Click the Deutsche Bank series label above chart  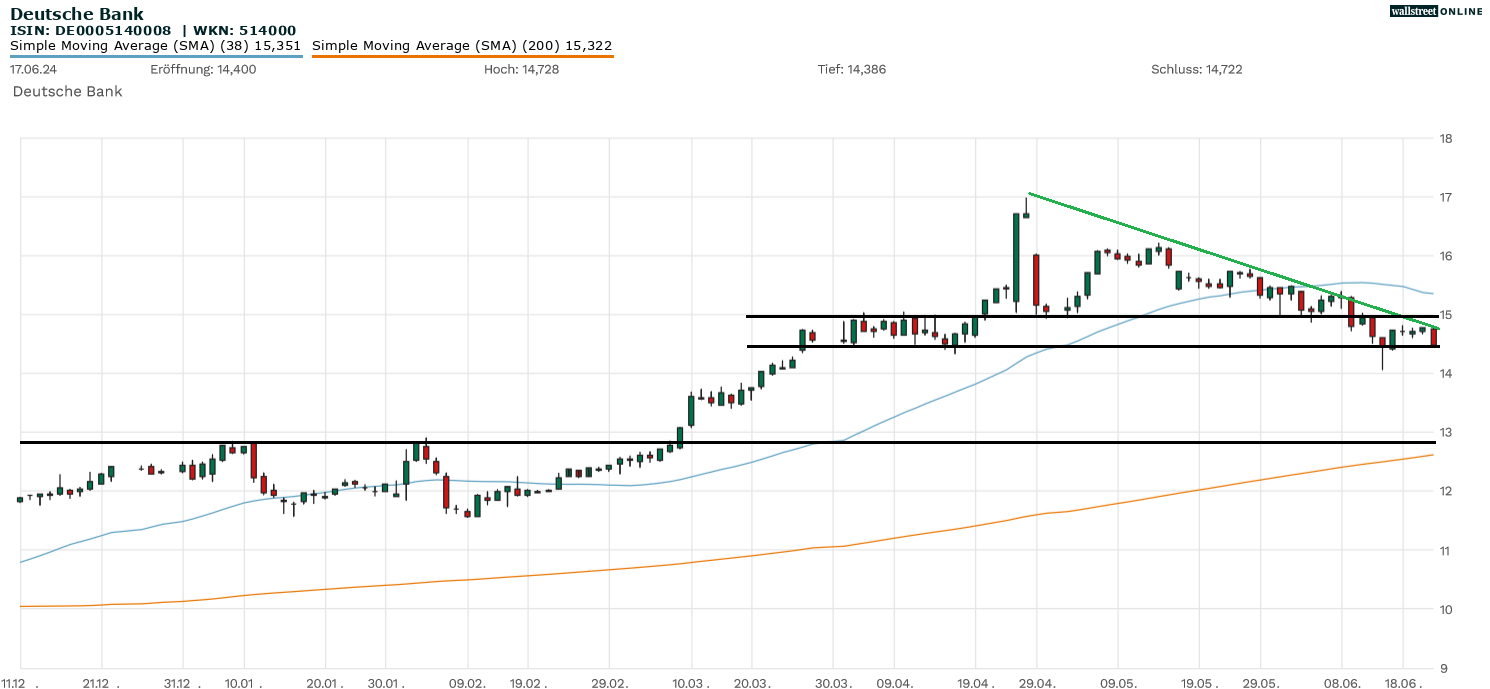click(67, 91)
